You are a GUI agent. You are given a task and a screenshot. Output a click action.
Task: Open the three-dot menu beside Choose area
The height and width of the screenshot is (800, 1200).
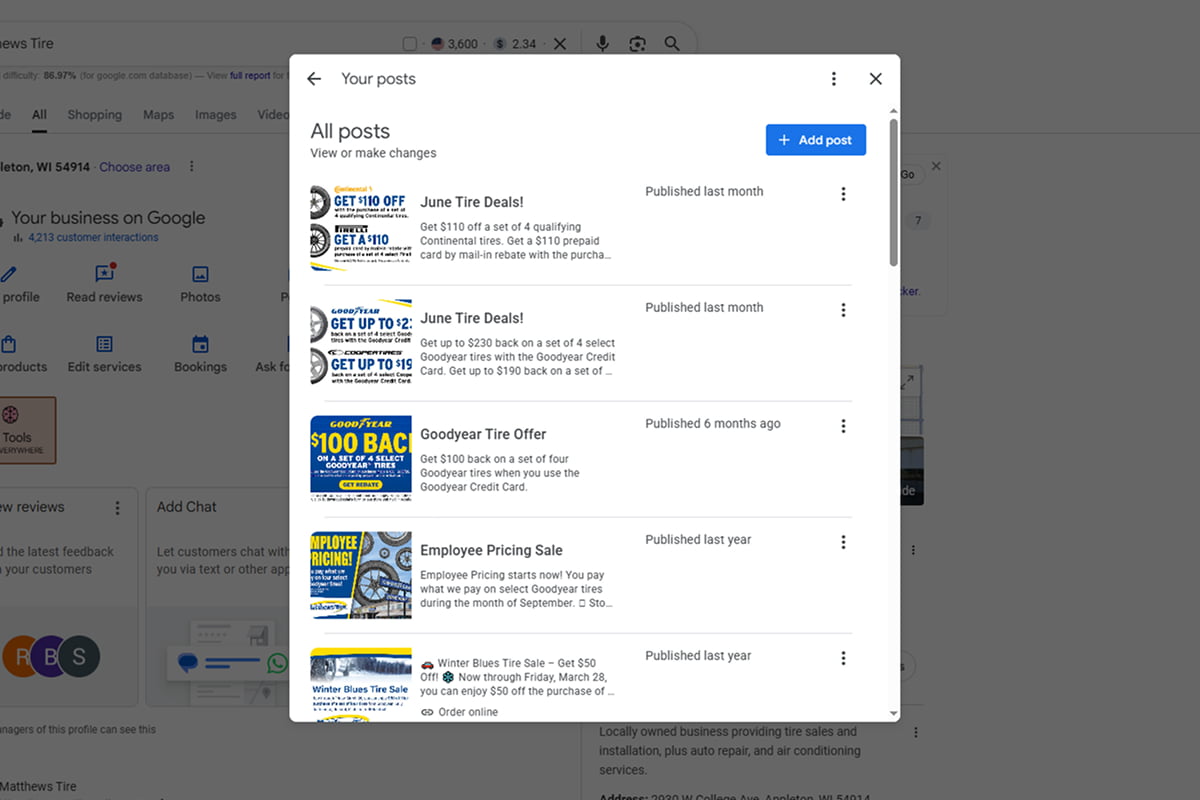pyautogui.click(x=192, y=167)
